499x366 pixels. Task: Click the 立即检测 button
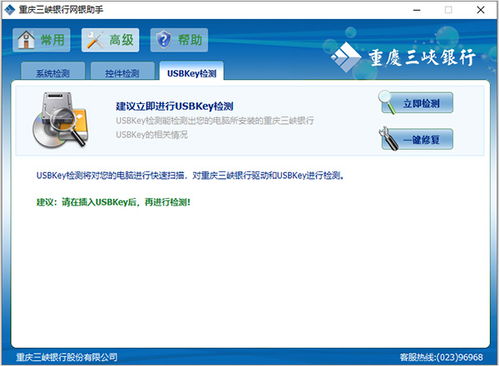[416, 103]
